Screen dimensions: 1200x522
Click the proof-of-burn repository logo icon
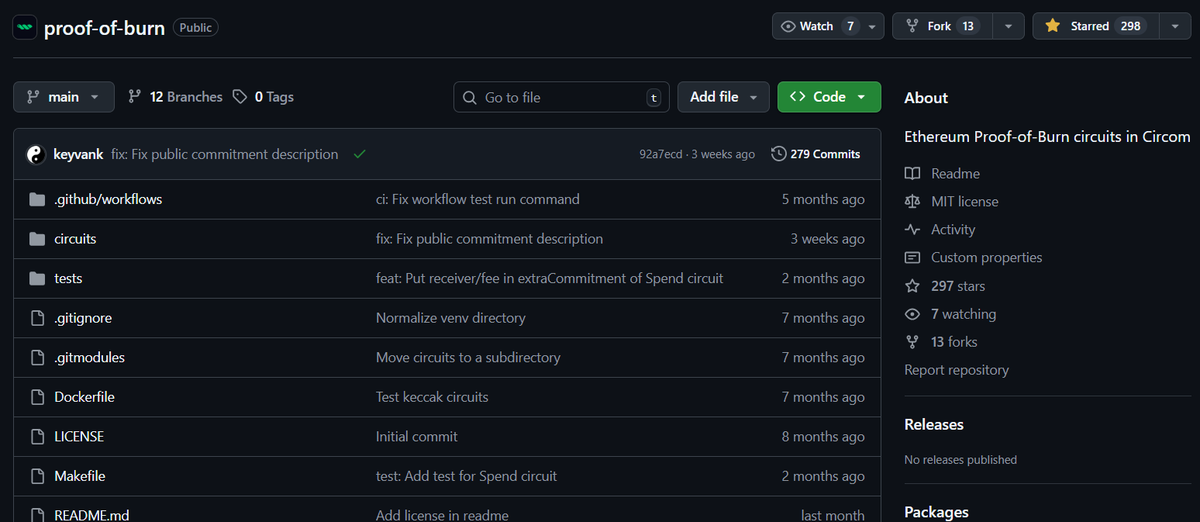[x=25, y=27]
